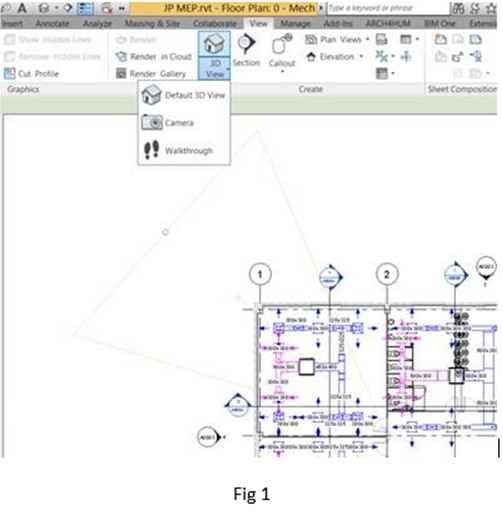Click the camera view boundary control circle
The height and width of the screenshot is (514, 503).
pos(165,232)
